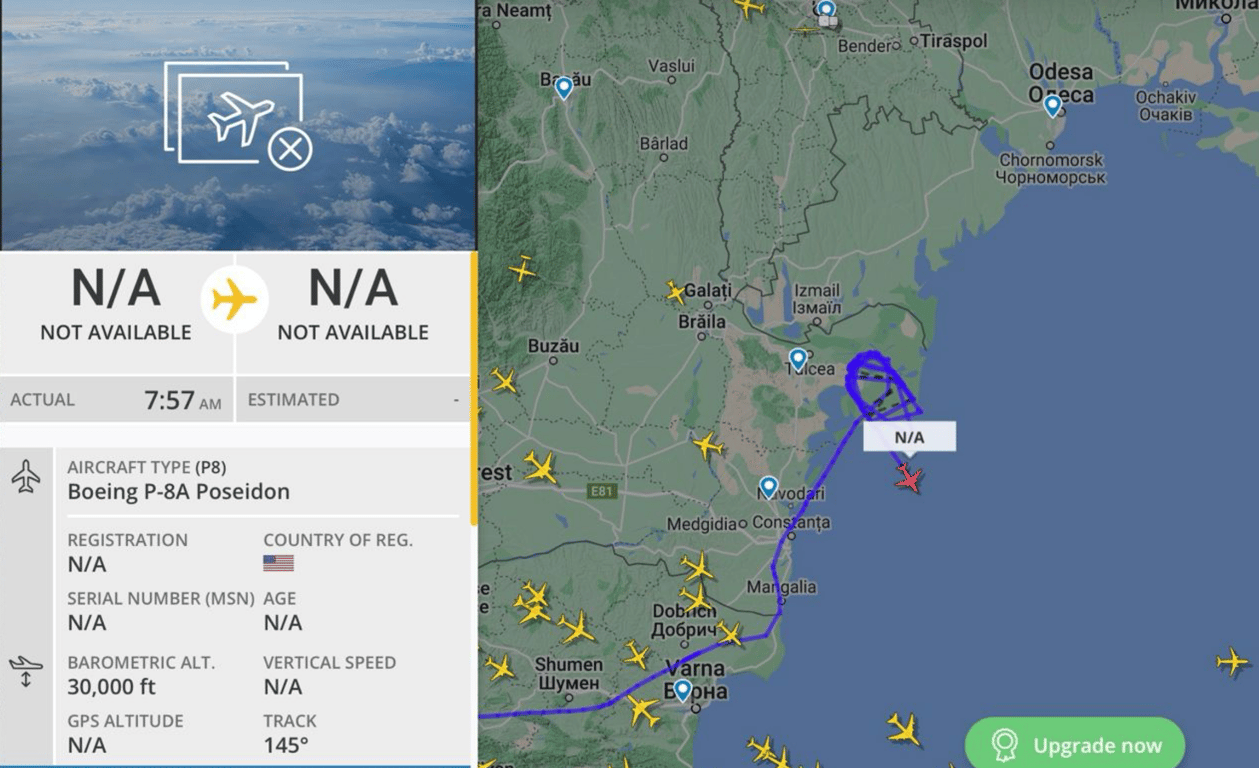Click the blue airport pin near Năvodari

pos(768,487)
